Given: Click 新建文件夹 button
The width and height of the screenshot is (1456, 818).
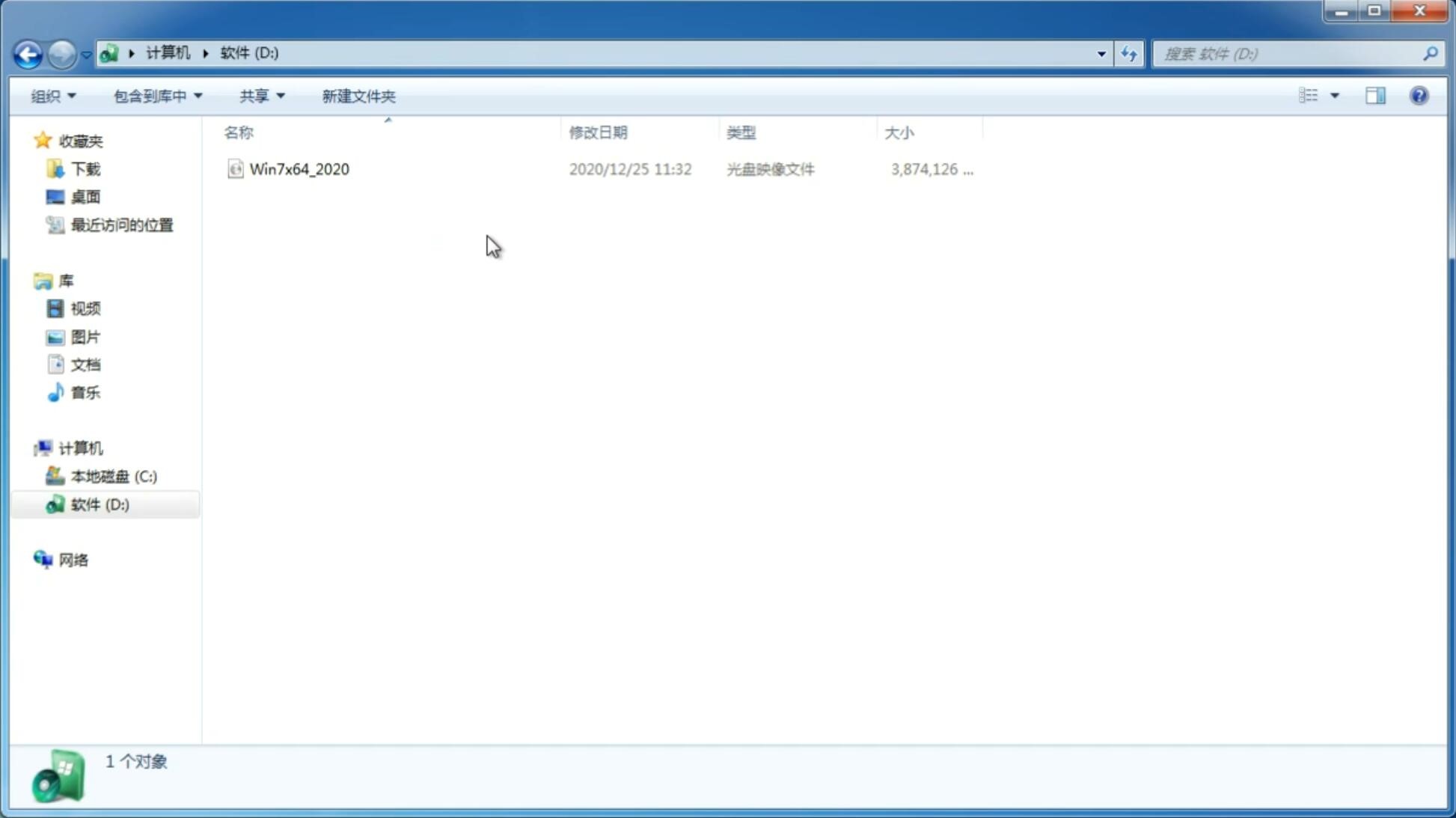Looking at the screenshot, I should click(x=359, y=95).
